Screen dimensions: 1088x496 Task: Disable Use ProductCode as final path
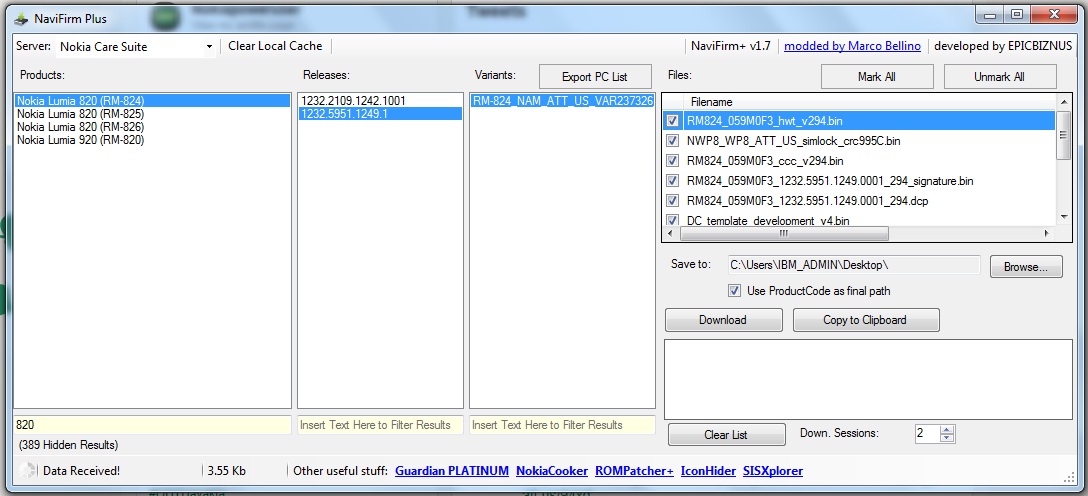[x=734, y=291]
